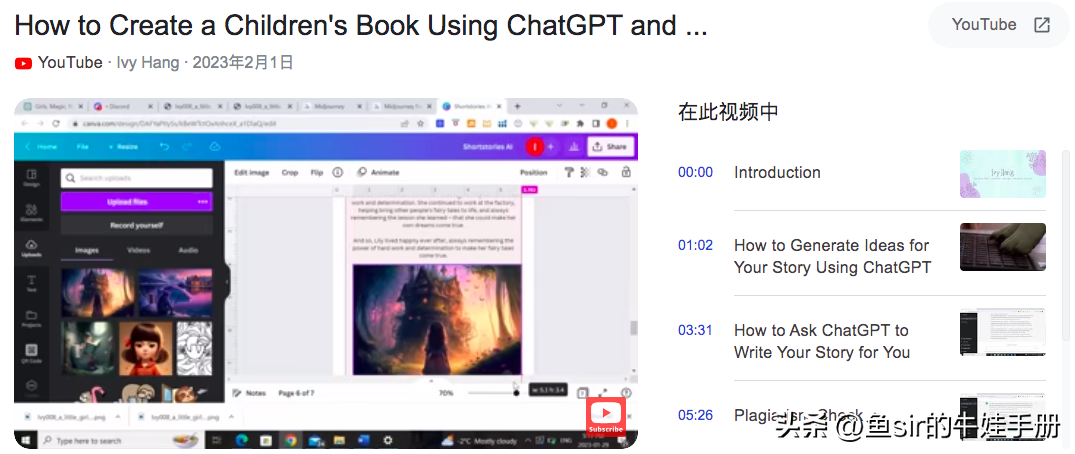1075x454 pixels.
Task: Open the Uploads panel in sidebar
Action: (32, 248)
